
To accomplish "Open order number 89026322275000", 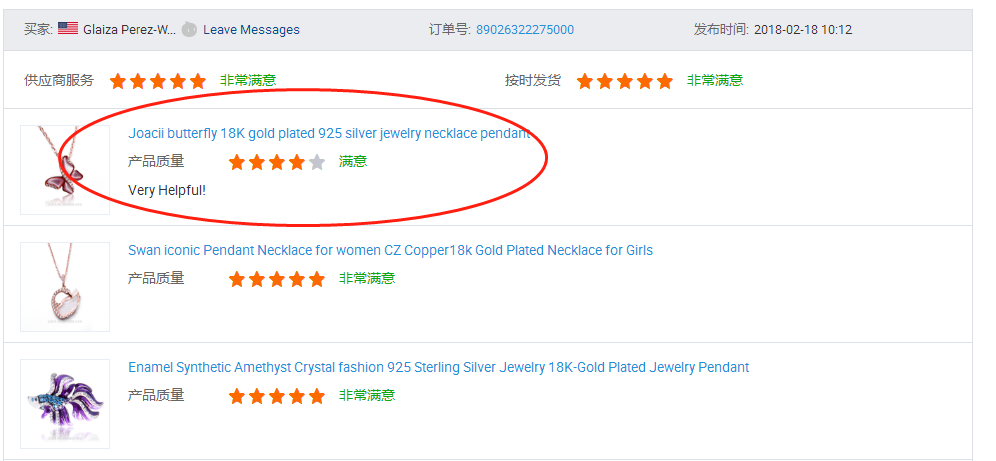I will tap(525, 29).
